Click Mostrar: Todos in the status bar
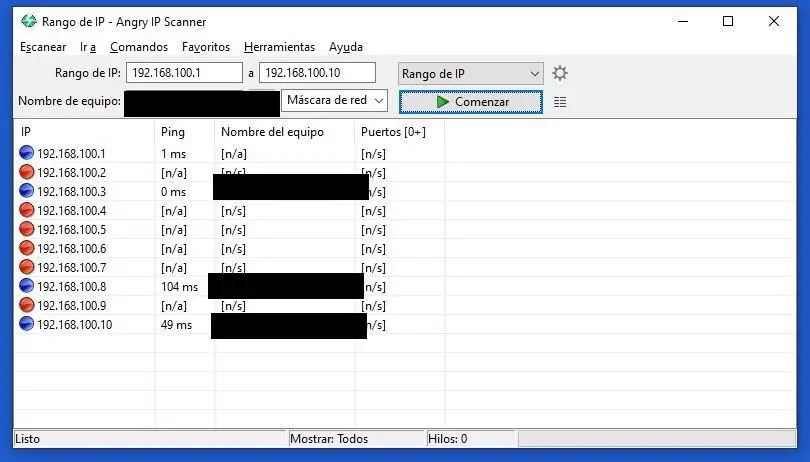Screen dimensions: 810x462 [x=329, y=439]
